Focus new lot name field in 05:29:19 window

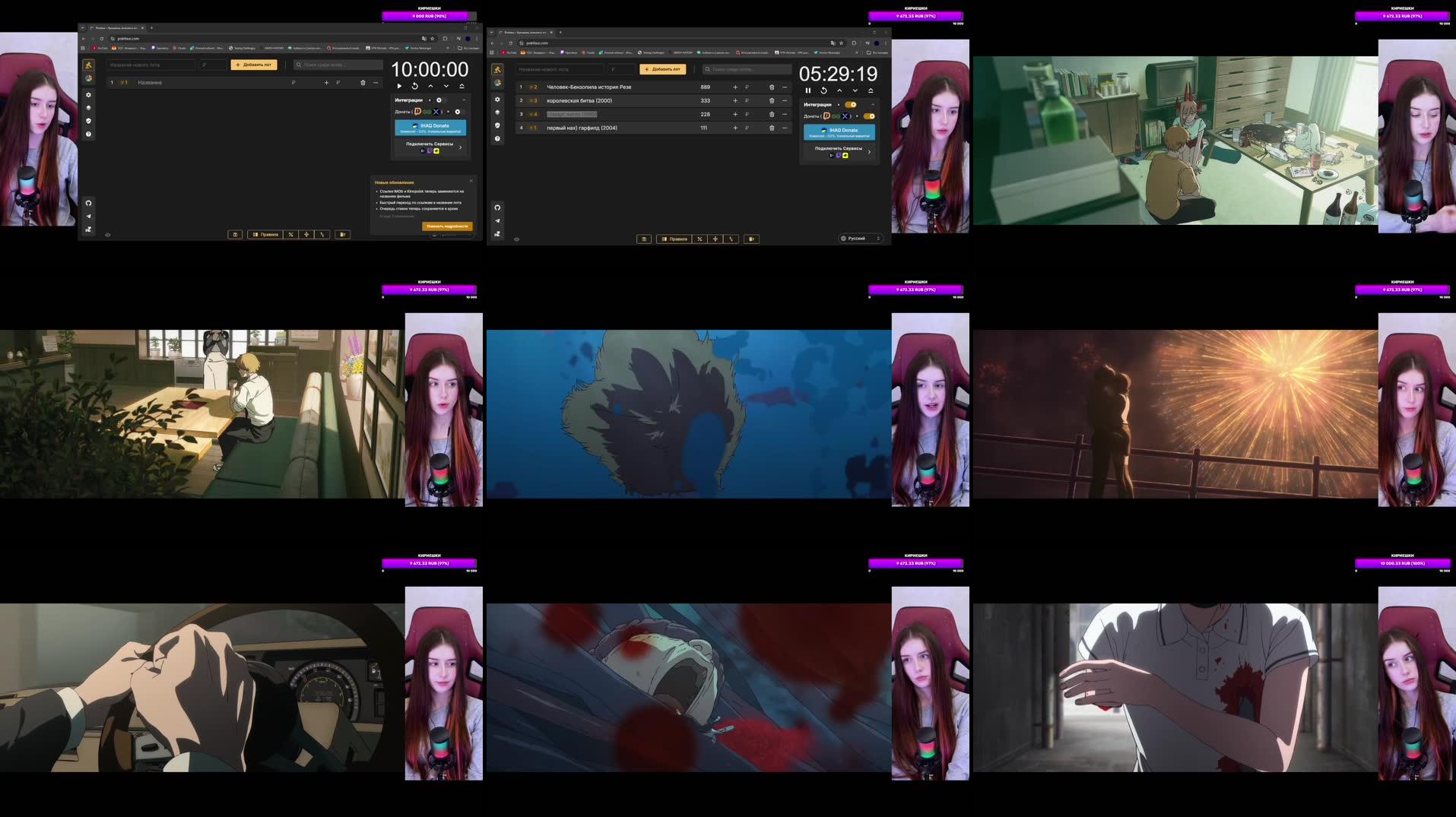(x=560, y=69)
